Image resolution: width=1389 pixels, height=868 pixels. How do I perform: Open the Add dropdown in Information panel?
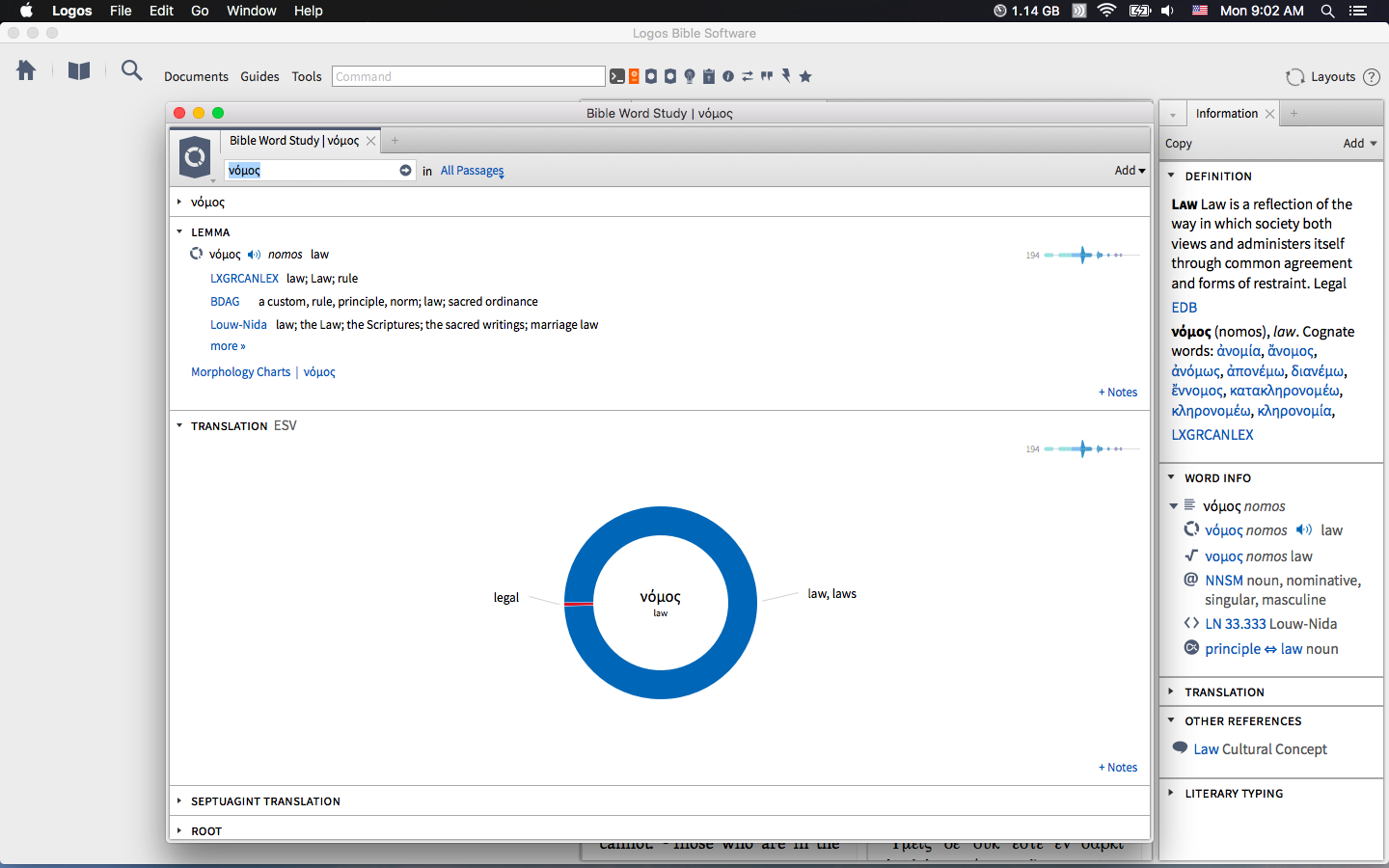click(x=1360, y=143)
